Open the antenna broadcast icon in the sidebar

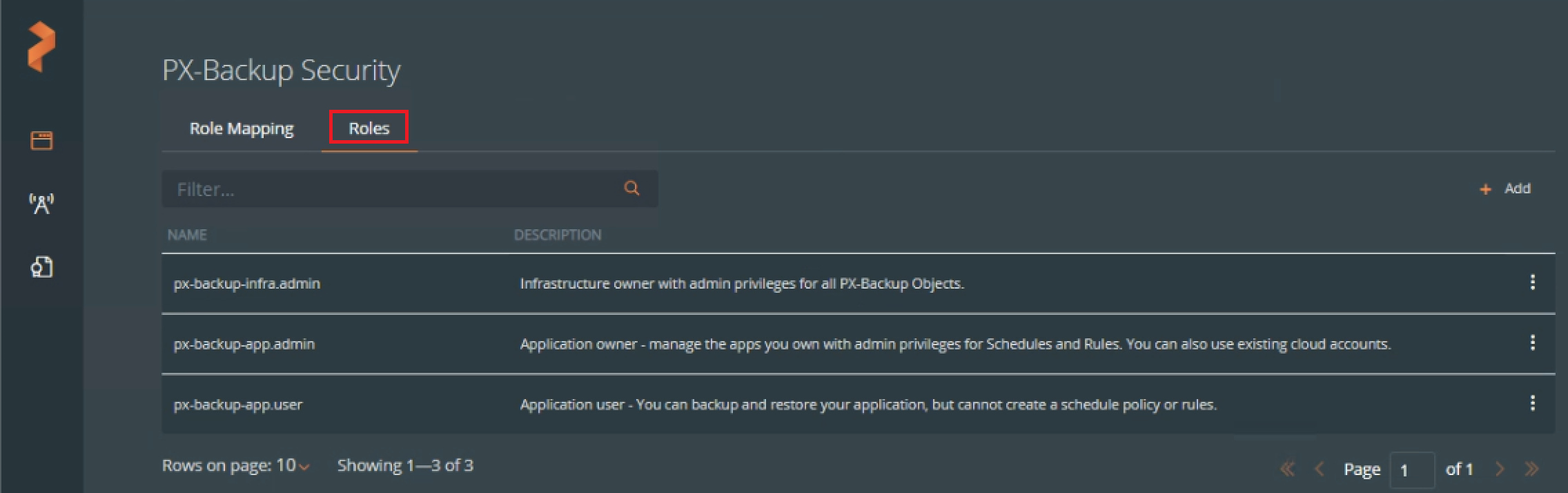pyautogui.click(x=41, y=204)
